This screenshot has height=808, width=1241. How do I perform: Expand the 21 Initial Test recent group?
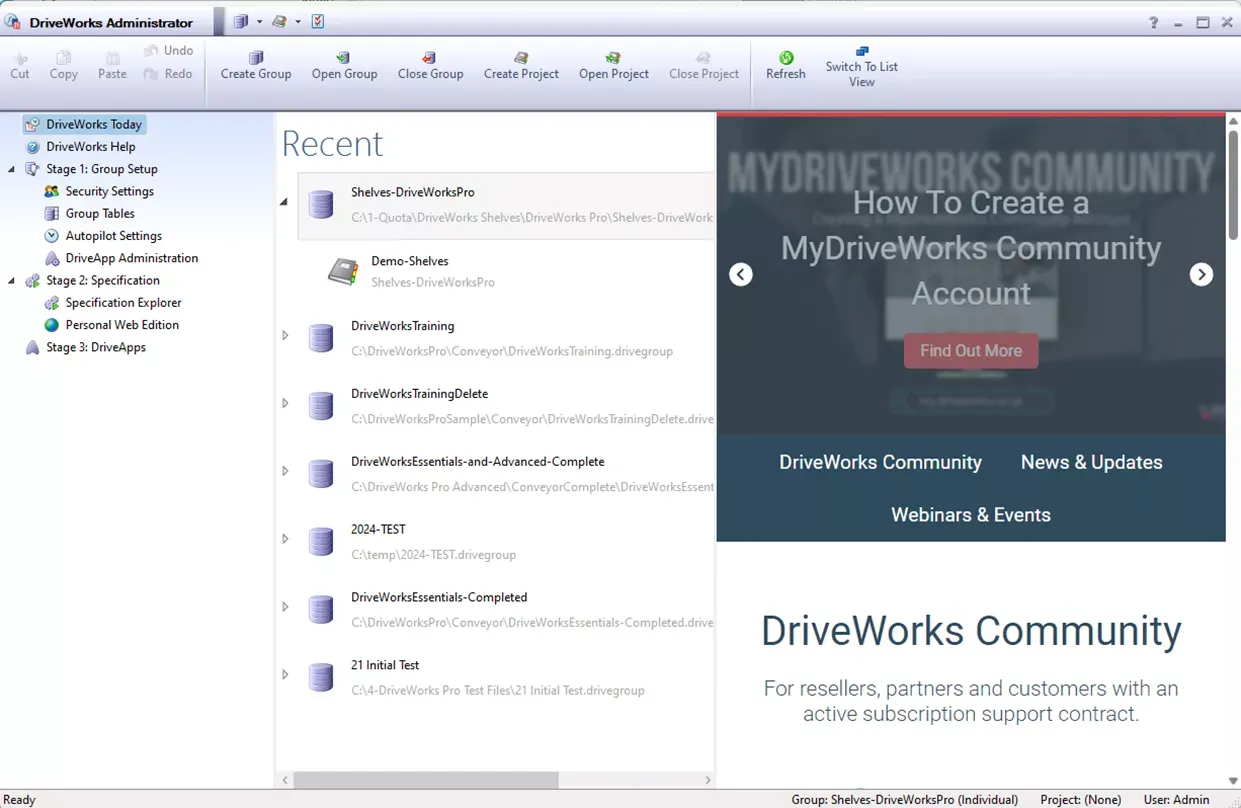(x=285, y=675)
